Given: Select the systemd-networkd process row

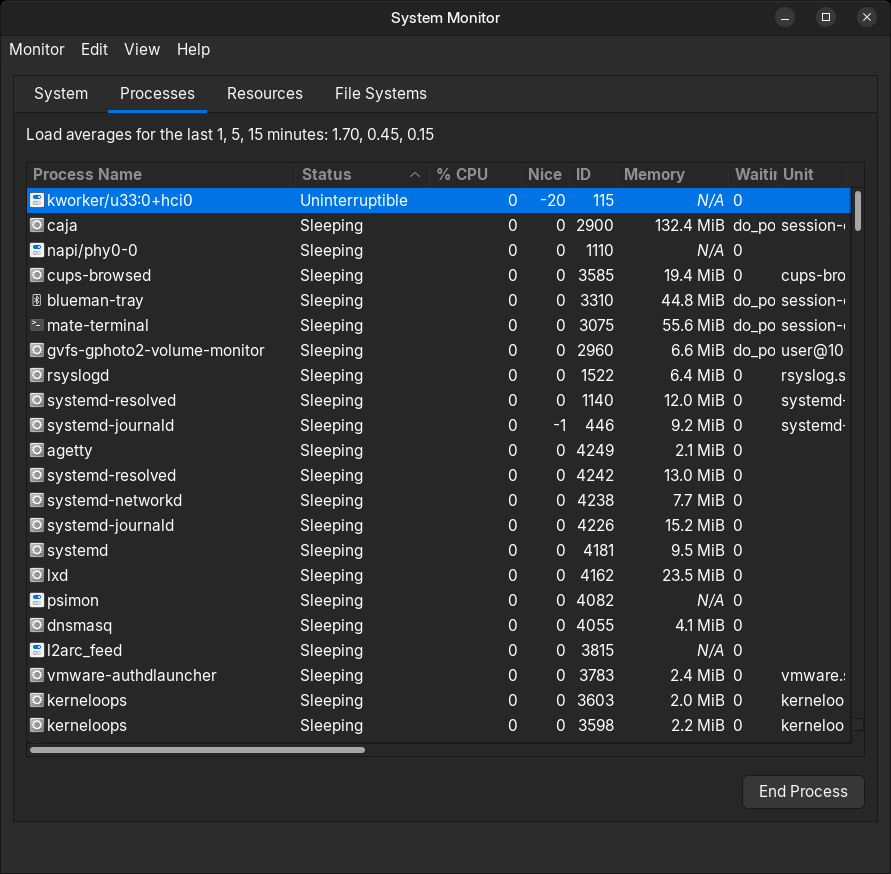Looking at the screenshot, I should coord(114,500).
